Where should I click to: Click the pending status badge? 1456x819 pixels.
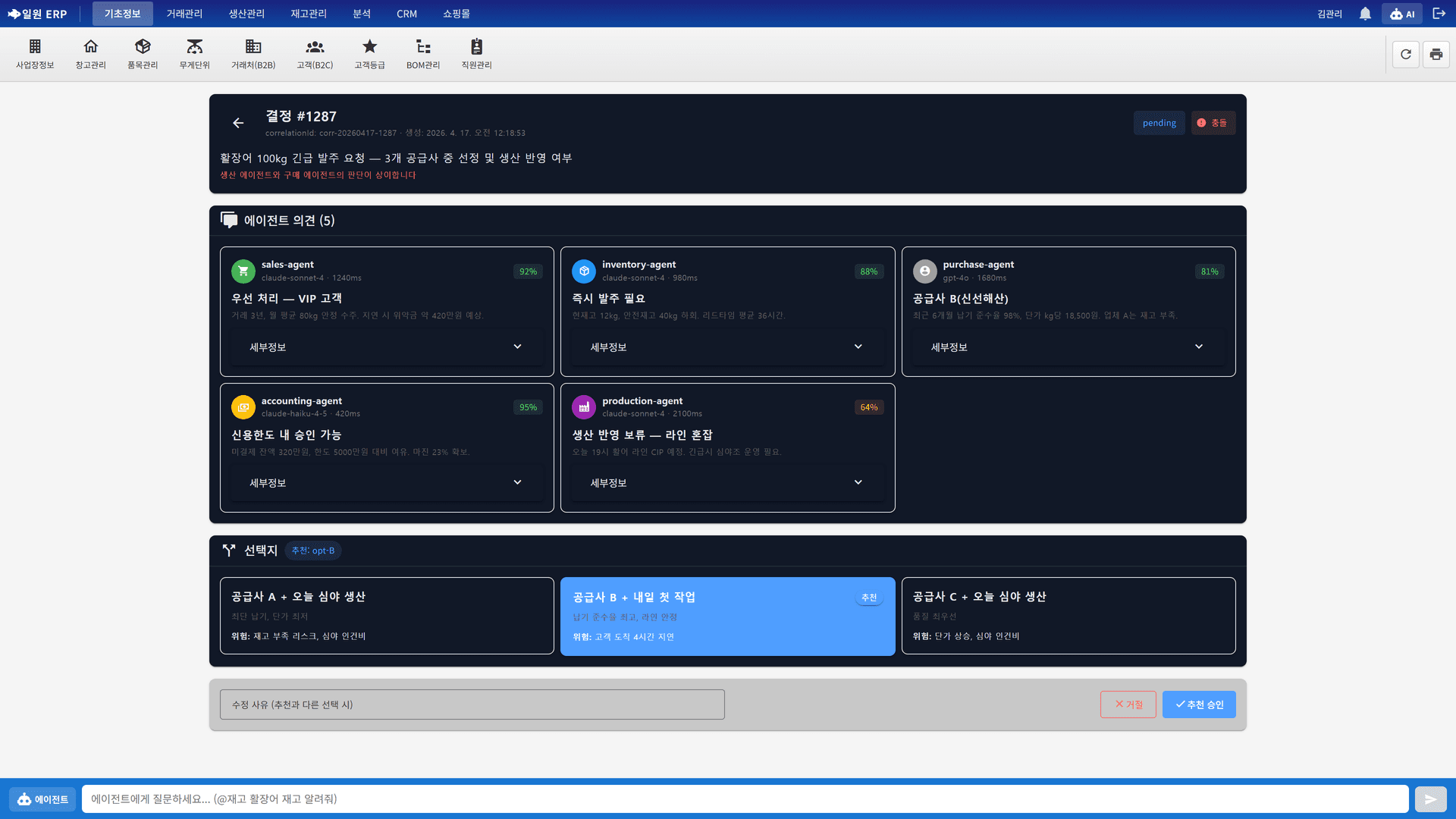(x=1159, y=123)
